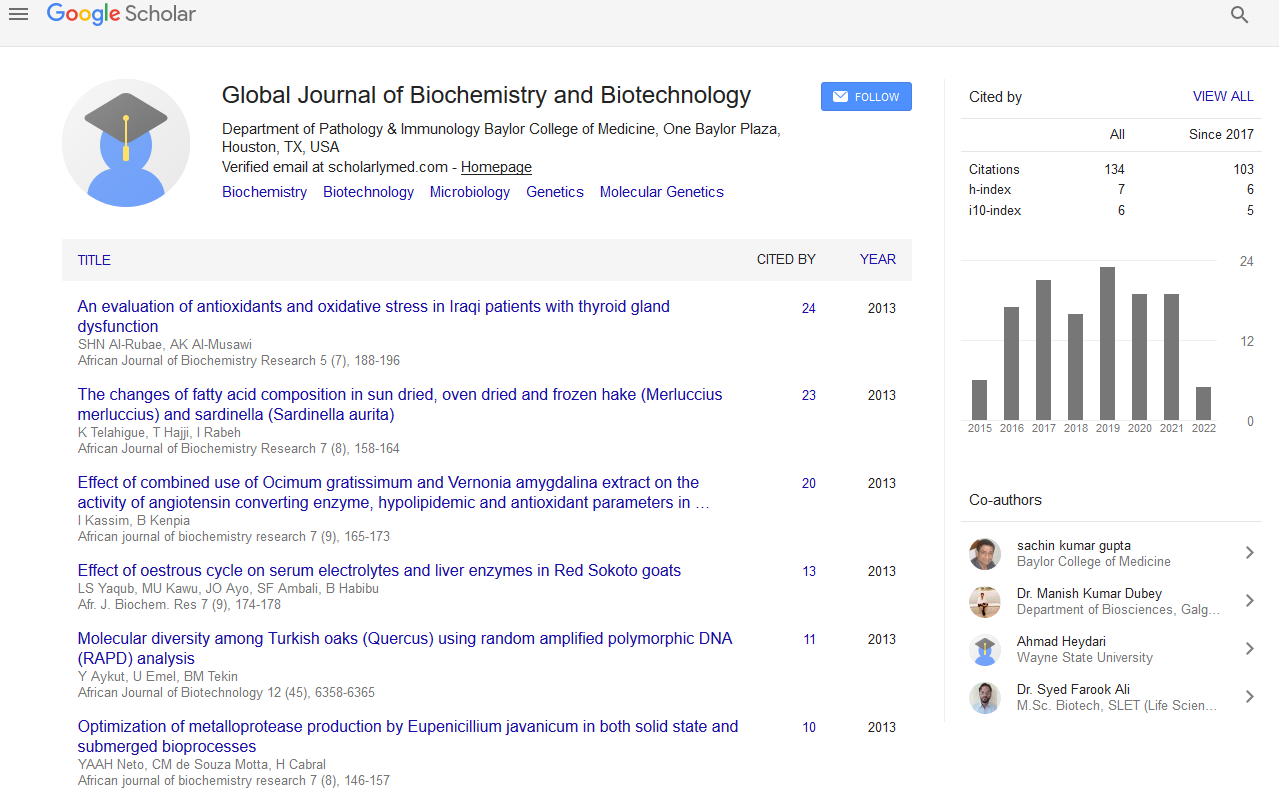Image resolution: width=1279 pixels, height=796 pixels.
Task: Open article on antioxidants in Iraqi patients
Action: 374,316
